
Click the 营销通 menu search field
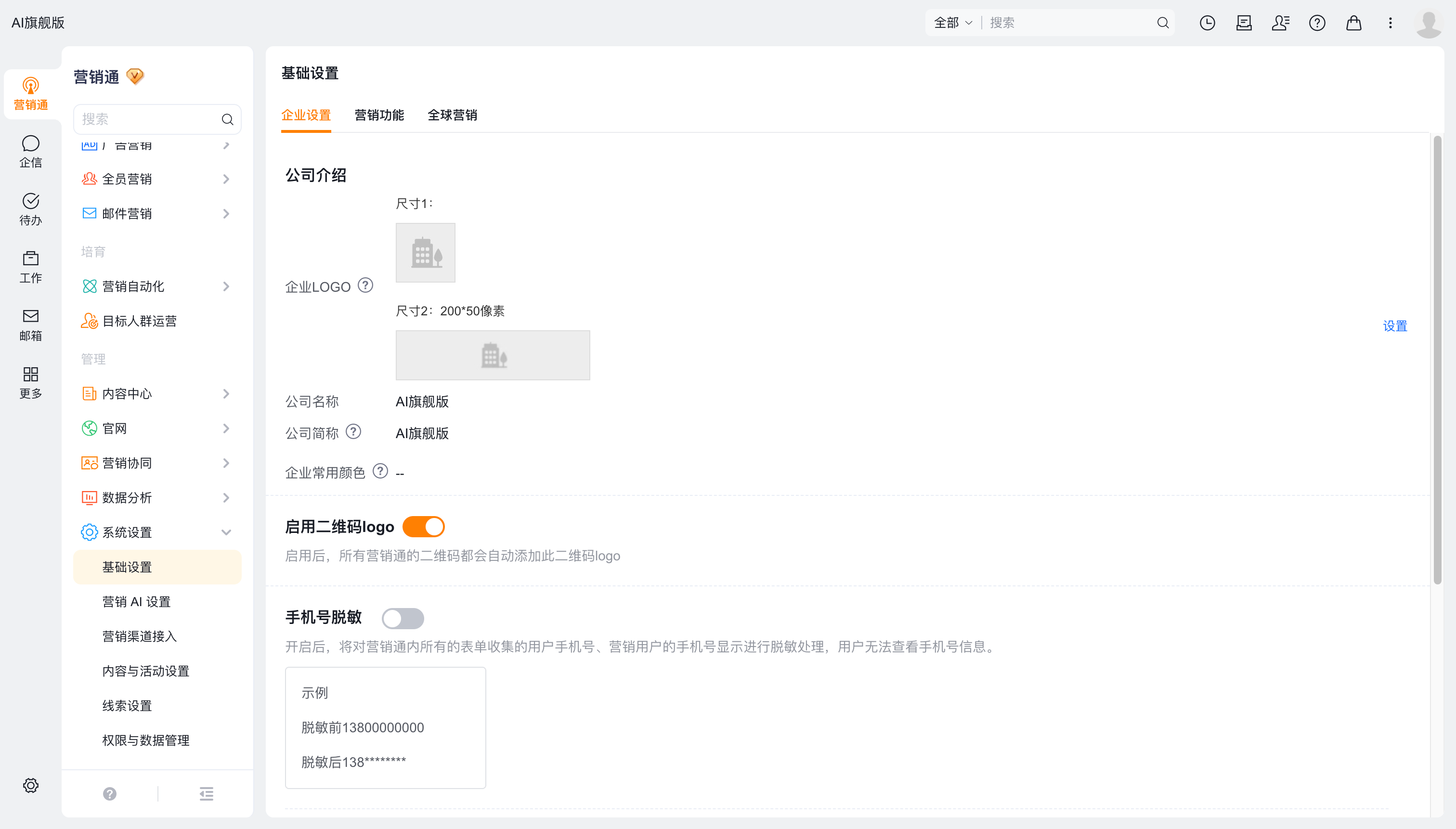pos(157,119)
